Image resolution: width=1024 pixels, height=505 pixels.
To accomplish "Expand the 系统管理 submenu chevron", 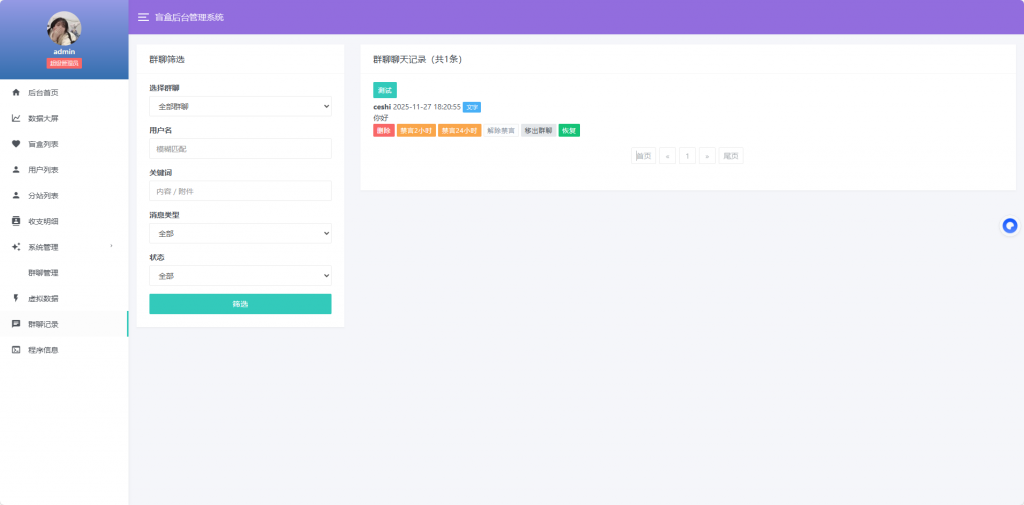I will click(111, 246).
